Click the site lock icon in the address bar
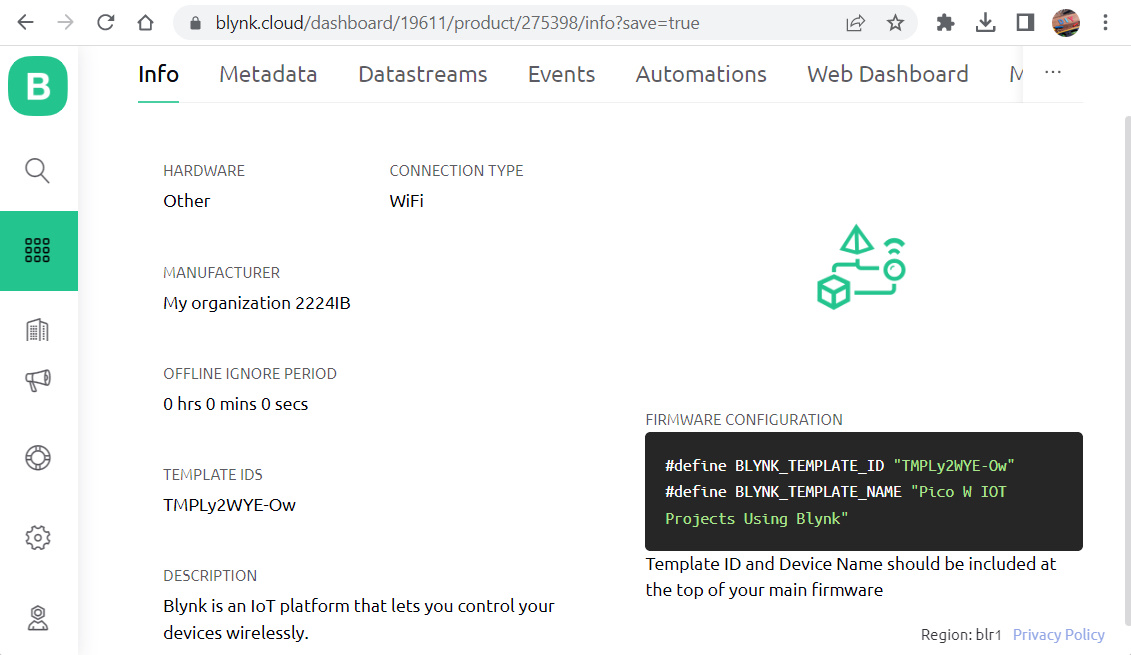Screen dimensions: 1131x655 pyautogui.click(x=195, y=23)
